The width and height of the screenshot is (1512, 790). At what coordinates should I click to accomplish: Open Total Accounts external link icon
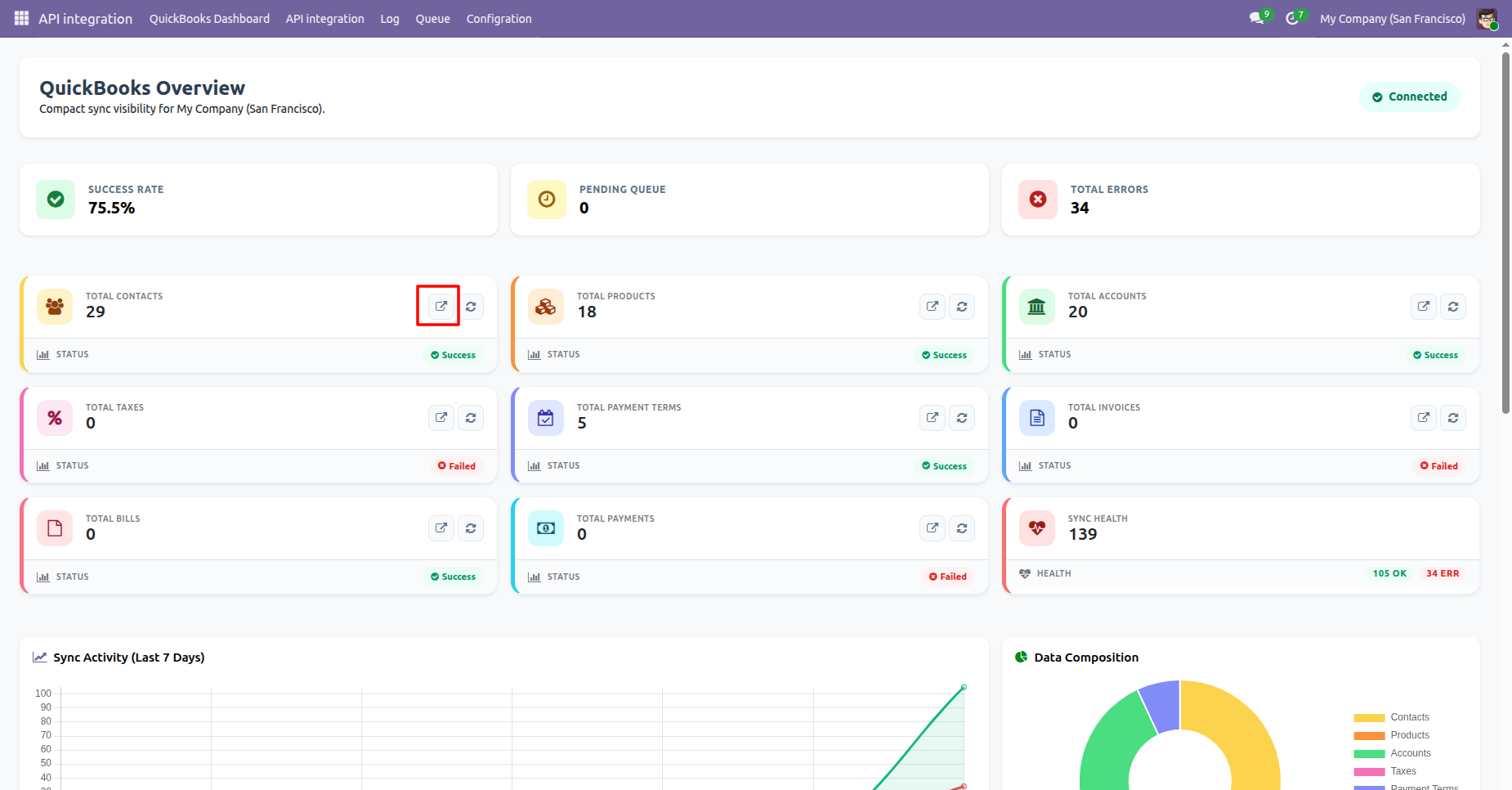coord(1424,306)
